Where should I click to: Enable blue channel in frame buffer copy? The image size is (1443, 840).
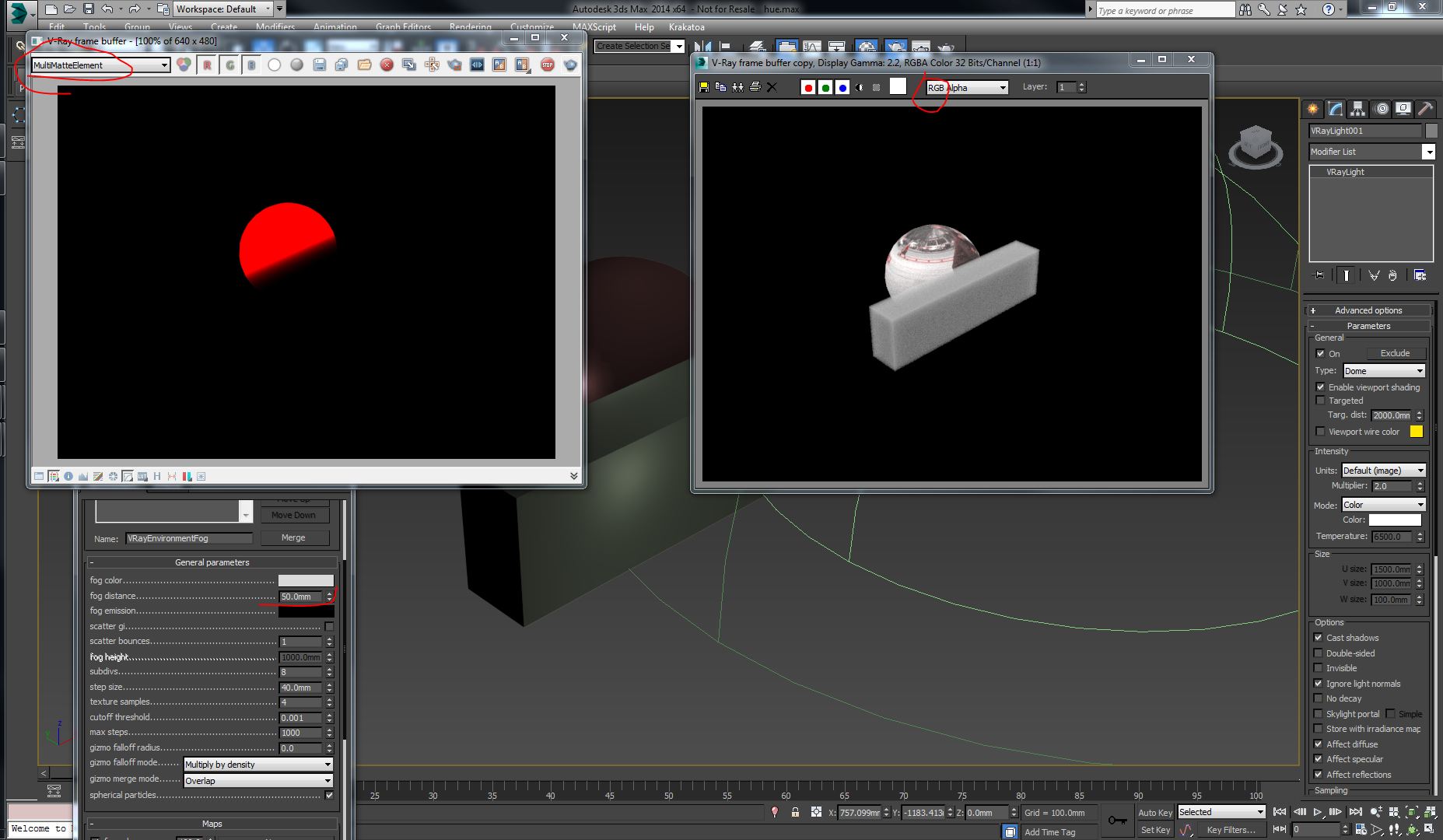[842, 87]
